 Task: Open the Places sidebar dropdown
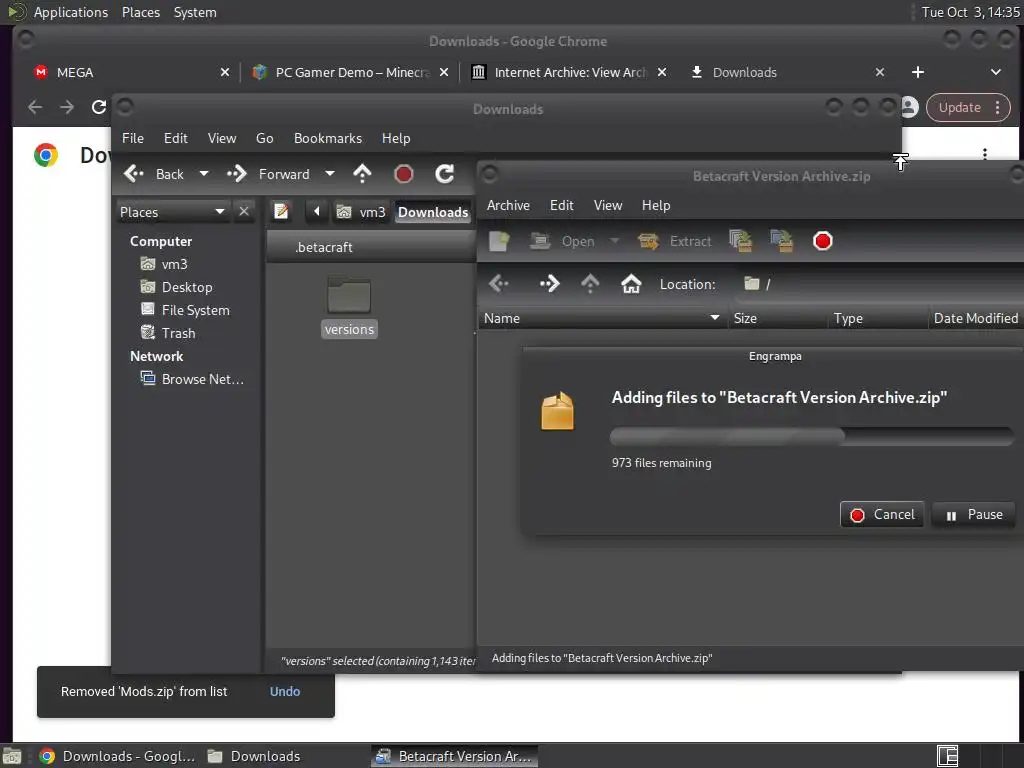coord(172,212)
